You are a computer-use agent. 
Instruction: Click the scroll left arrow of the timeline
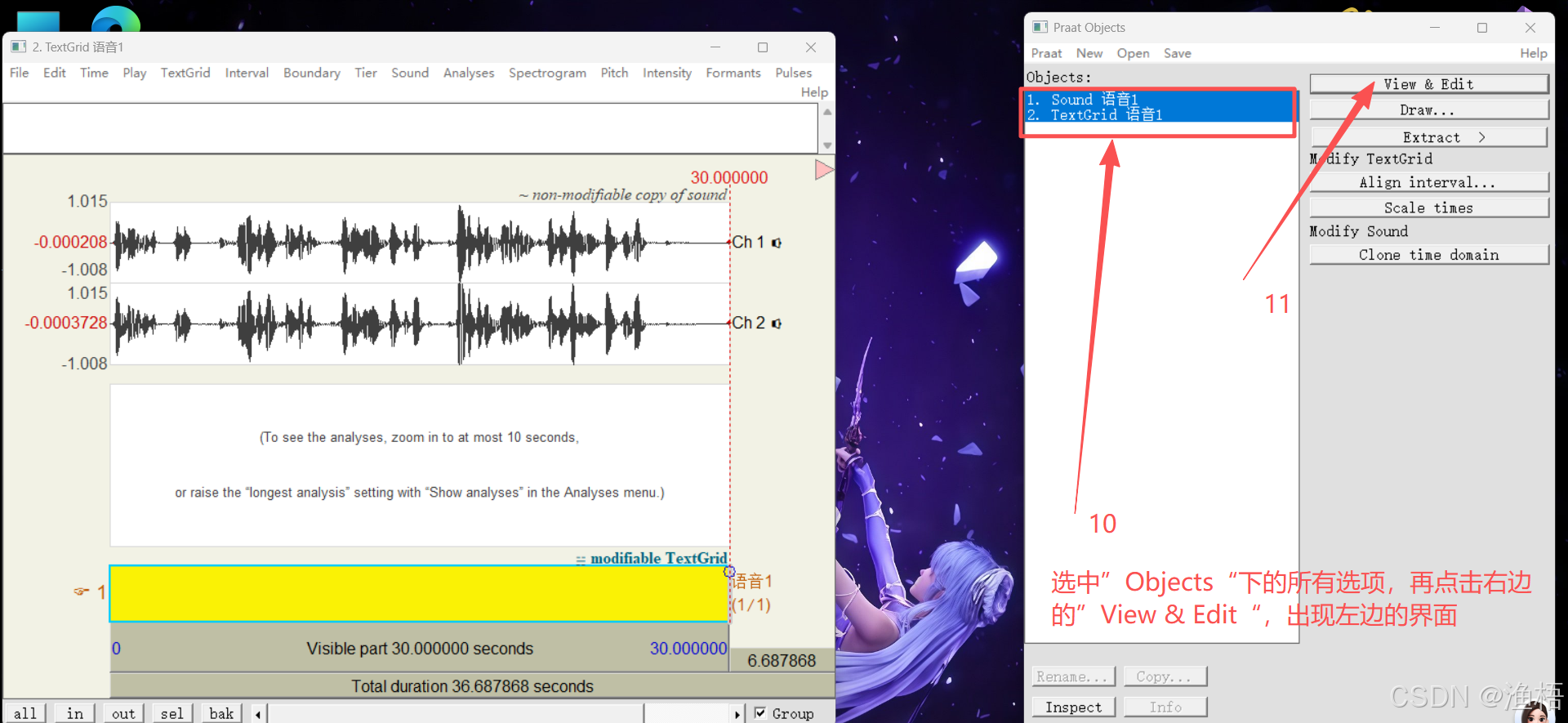coord(259,714)
